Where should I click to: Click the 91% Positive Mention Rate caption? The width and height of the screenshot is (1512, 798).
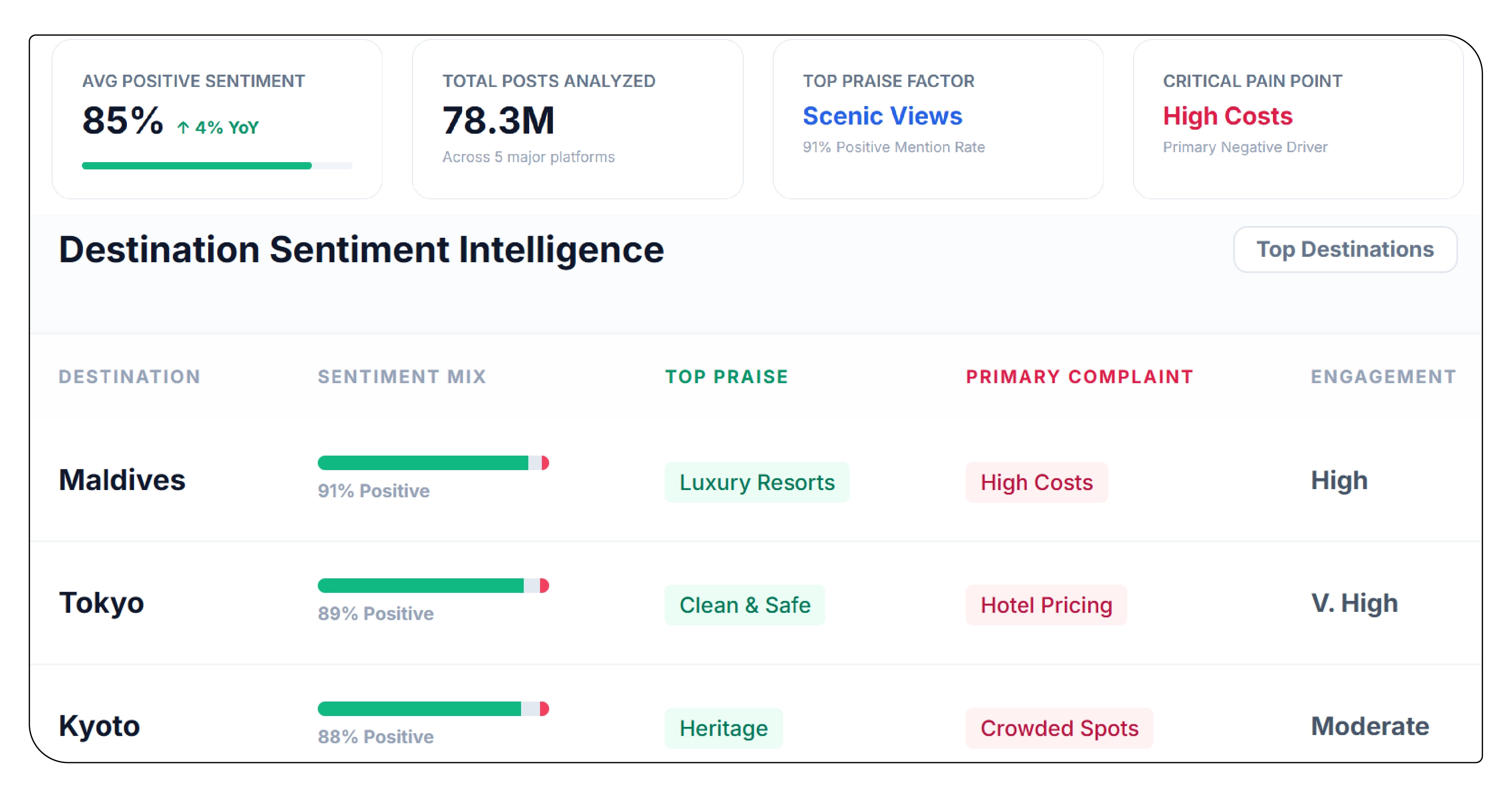click(893, 147)
